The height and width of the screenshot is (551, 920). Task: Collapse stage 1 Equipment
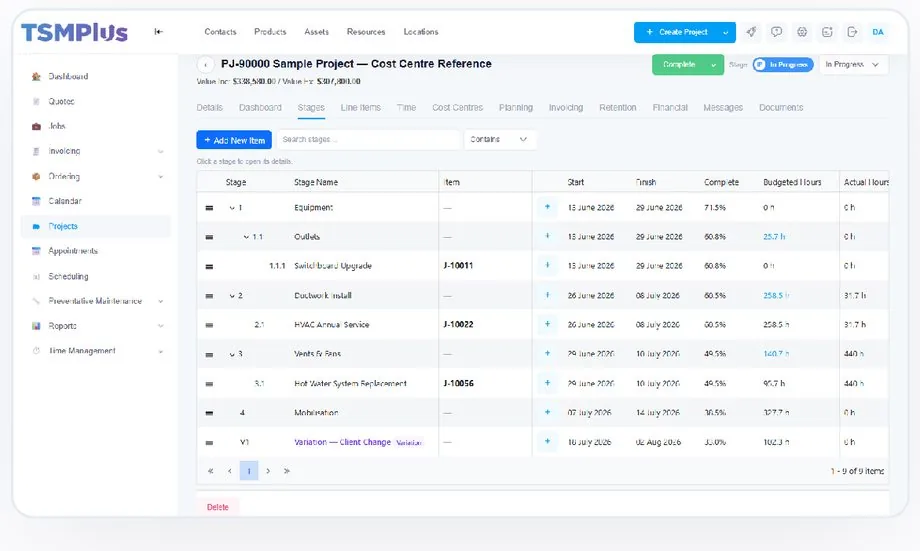[232, 208]
